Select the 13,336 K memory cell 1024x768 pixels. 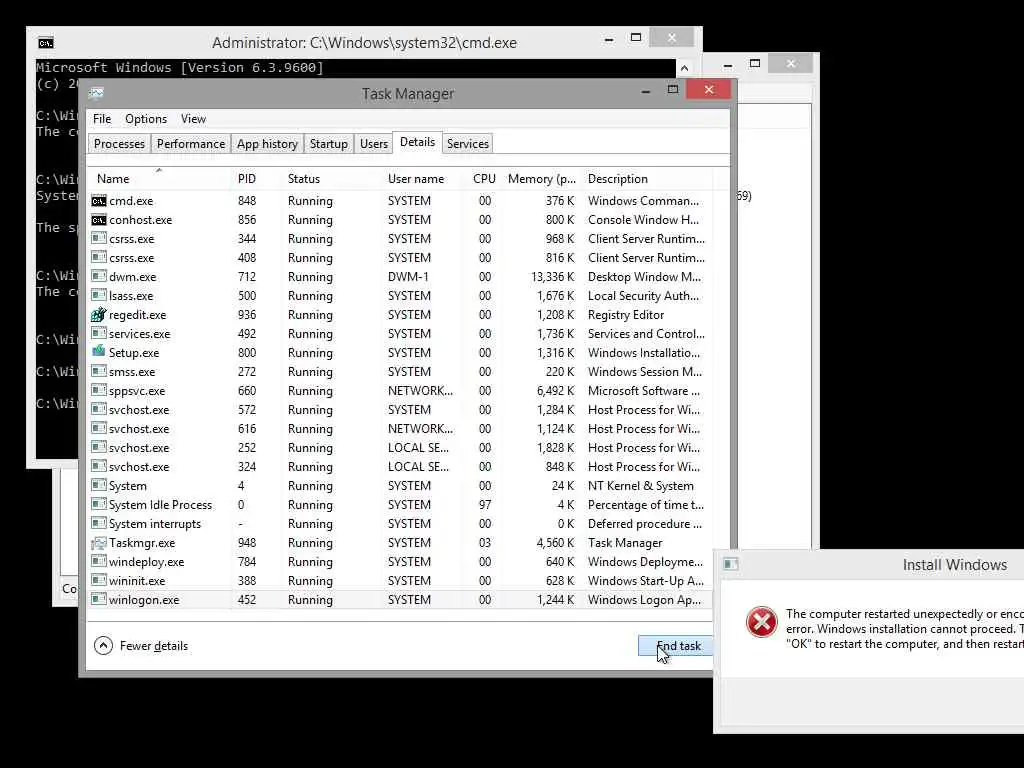[x=552, y=277]
